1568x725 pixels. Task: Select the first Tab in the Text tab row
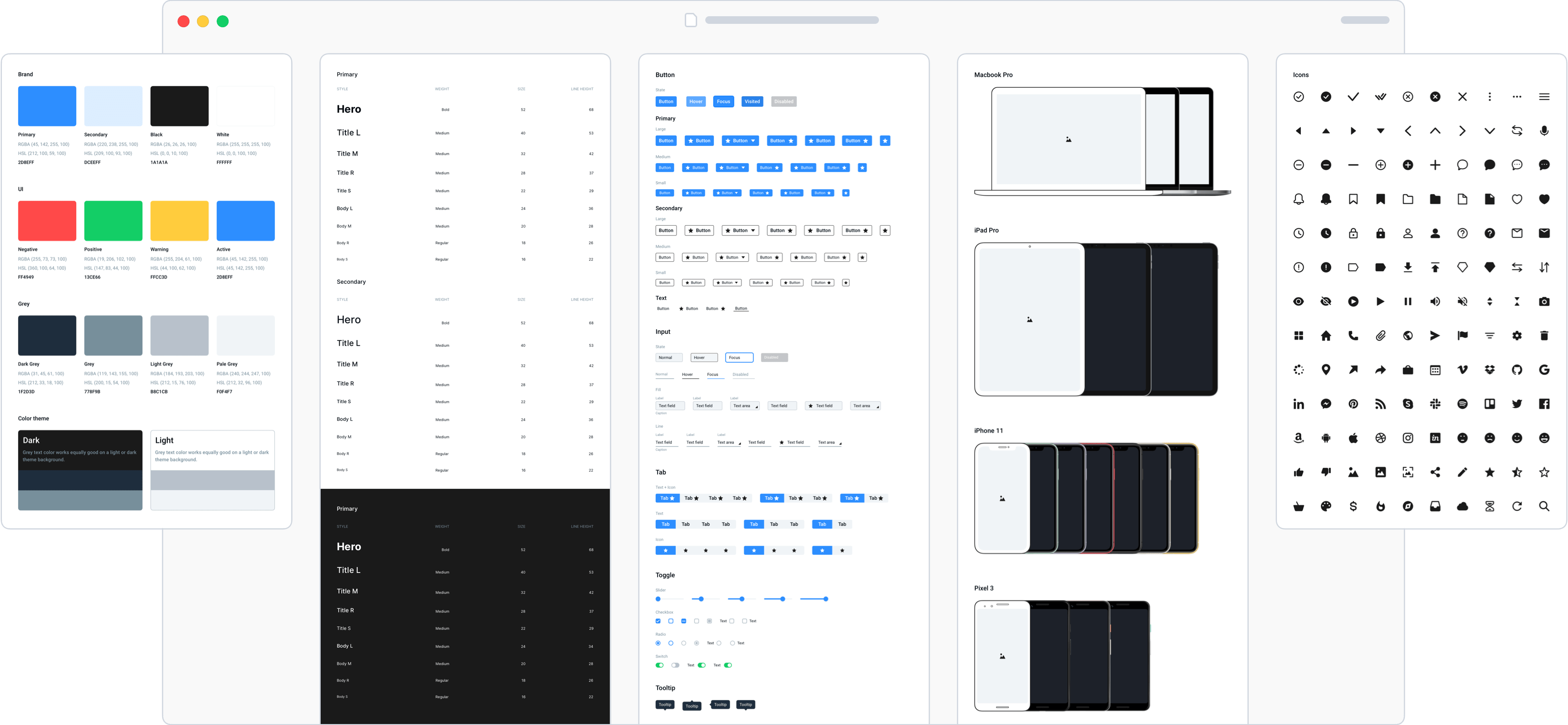(665, 524)
